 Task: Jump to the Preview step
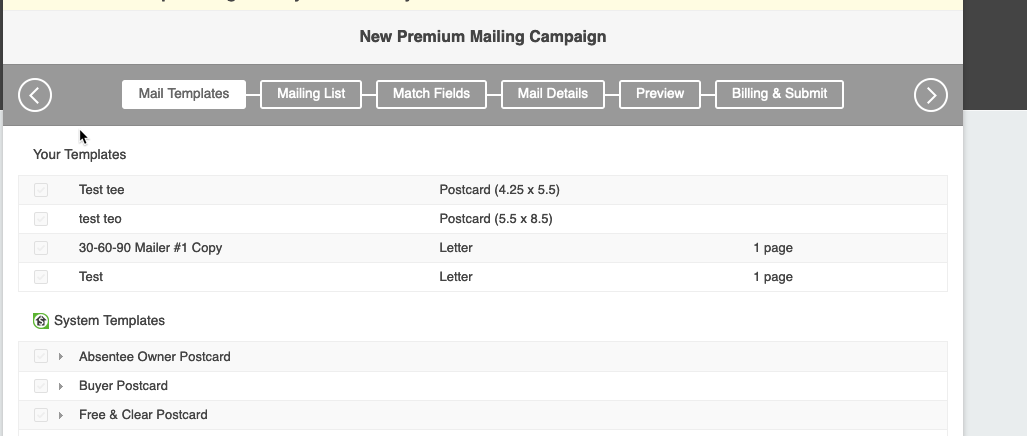click(x=660, y=94)
